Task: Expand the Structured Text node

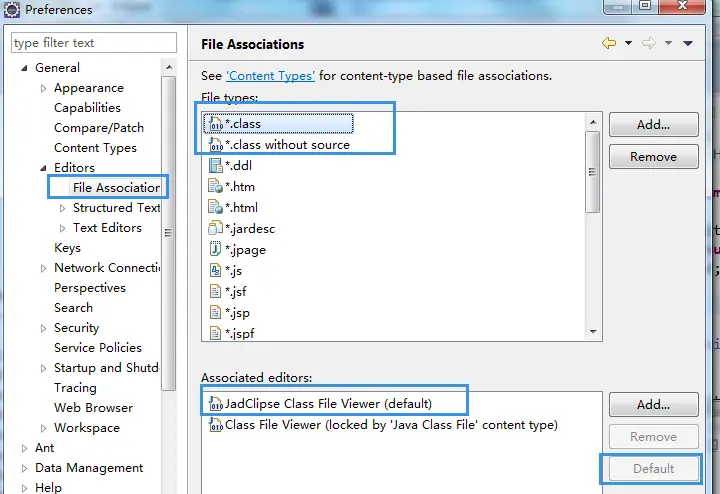Action: pos(62,208)
